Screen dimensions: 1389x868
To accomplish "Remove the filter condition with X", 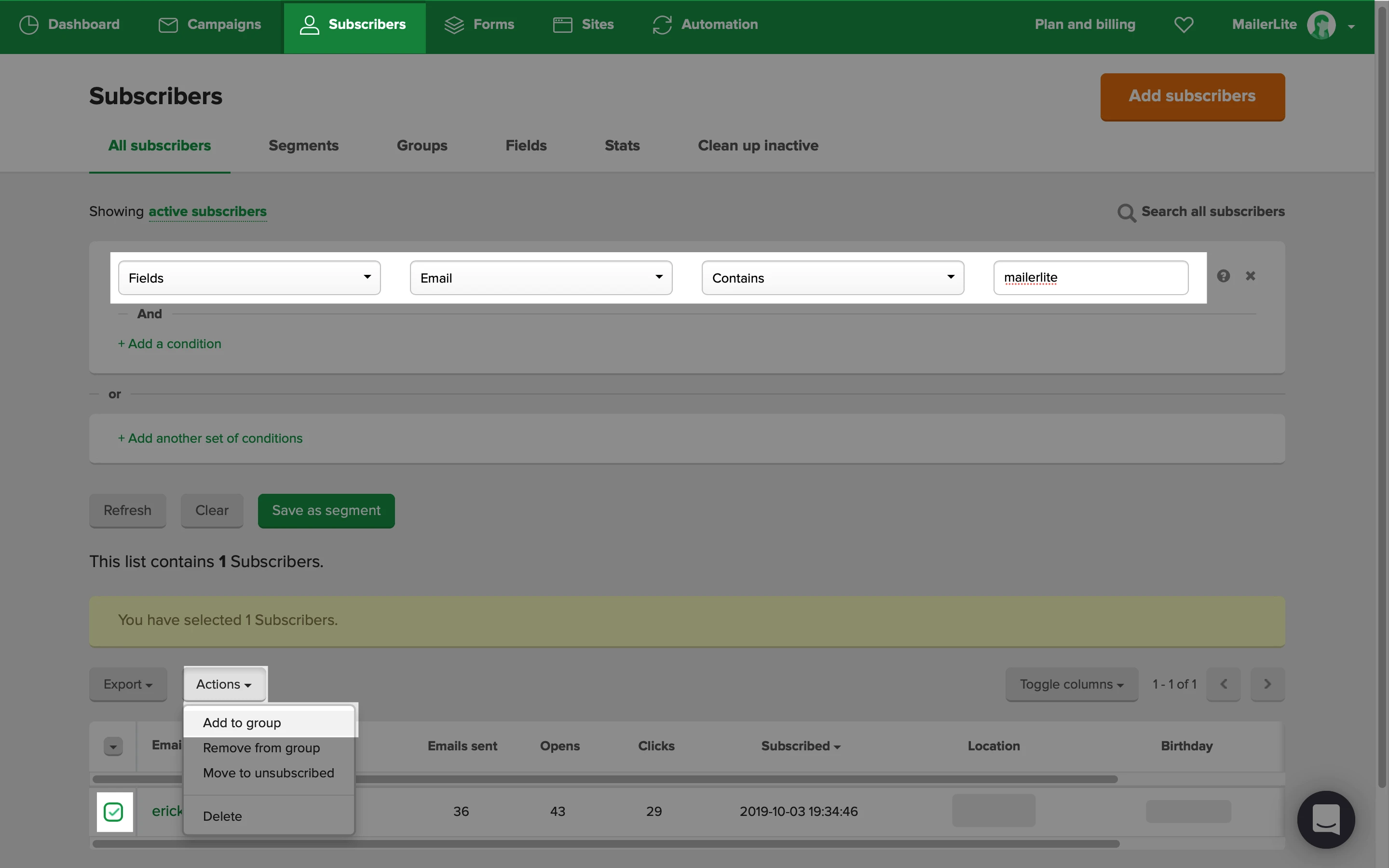I will [1251, 276].
